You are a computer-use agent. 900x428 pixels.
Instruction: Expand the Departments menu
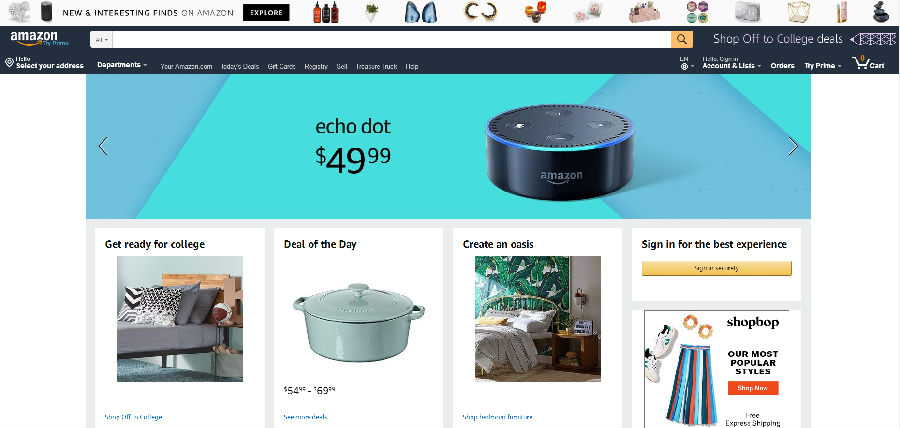click(x=122, y=65)
